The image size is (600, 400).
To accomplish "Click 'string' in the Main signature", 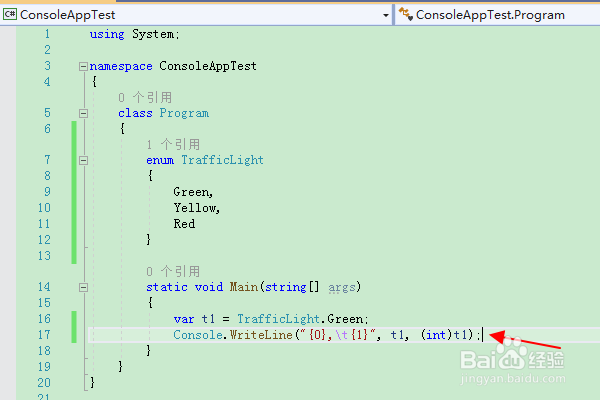I will pyautogui.click(x=285, y=287).
